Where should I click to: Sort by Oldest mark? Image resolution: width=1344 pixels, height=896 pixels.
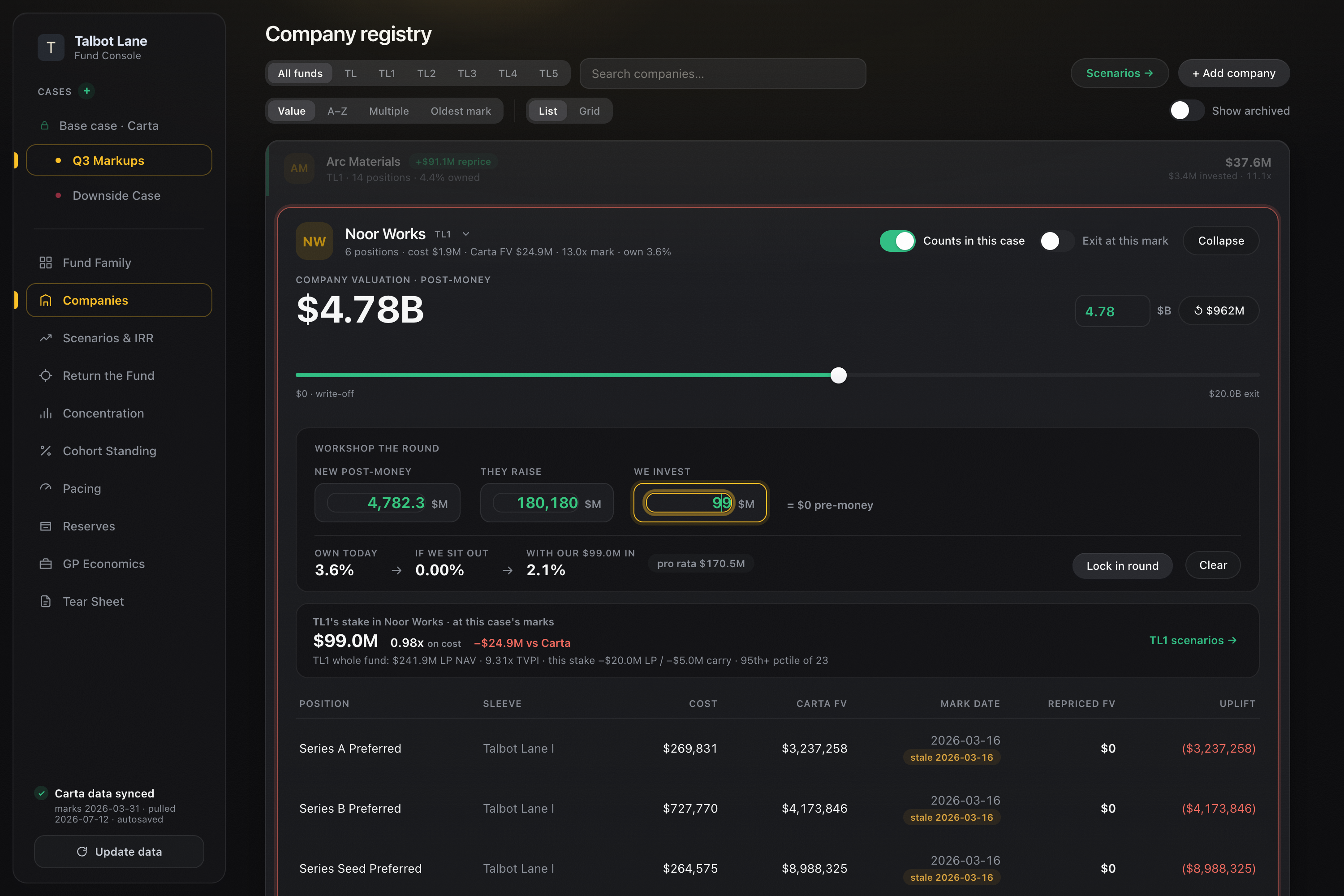[x=461, y=111]
